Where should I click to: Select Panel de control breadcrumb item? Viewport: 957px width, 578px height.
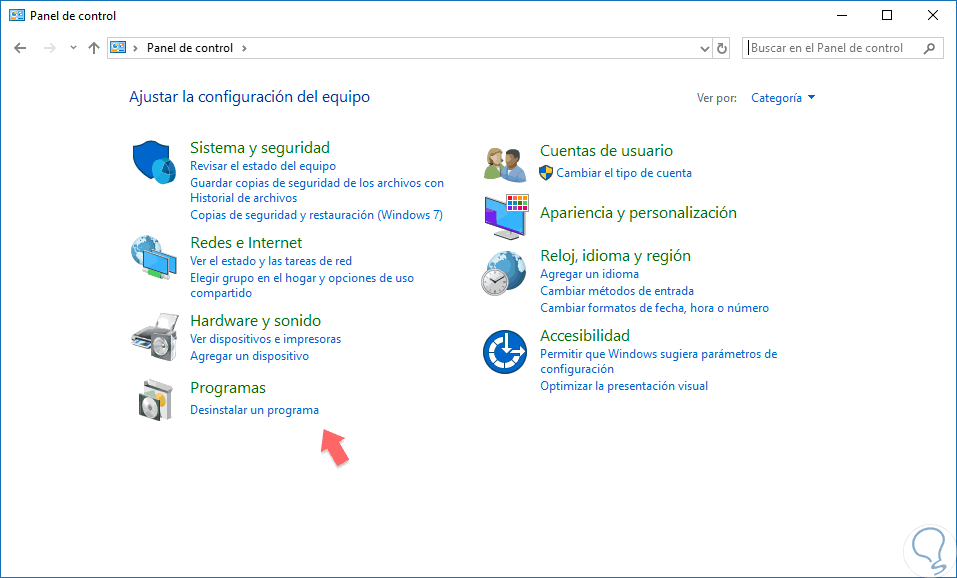(190, 48)
